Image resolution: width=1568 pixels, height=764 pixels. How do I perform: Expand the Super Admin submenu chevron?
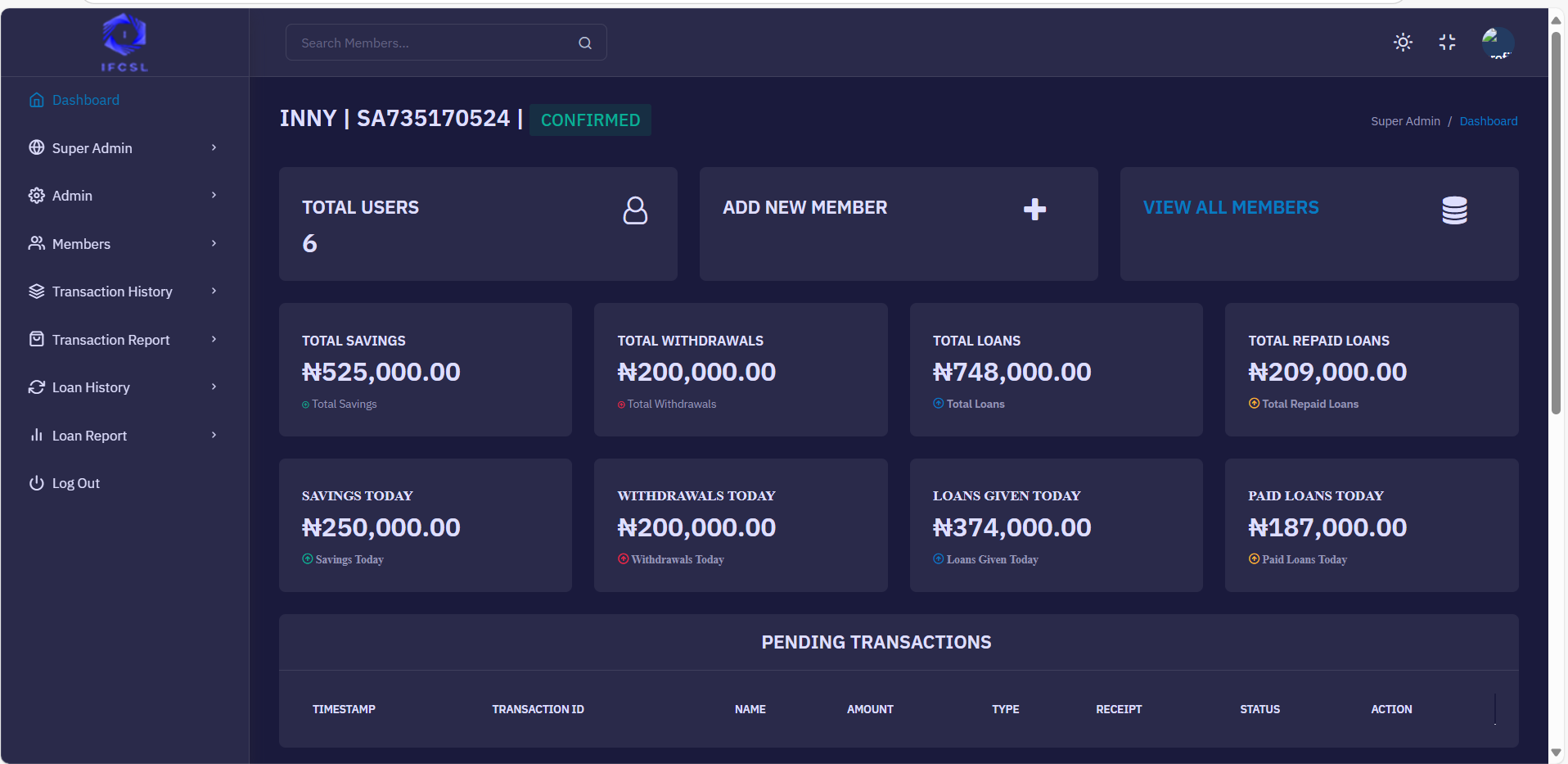(x=214, y=147)
